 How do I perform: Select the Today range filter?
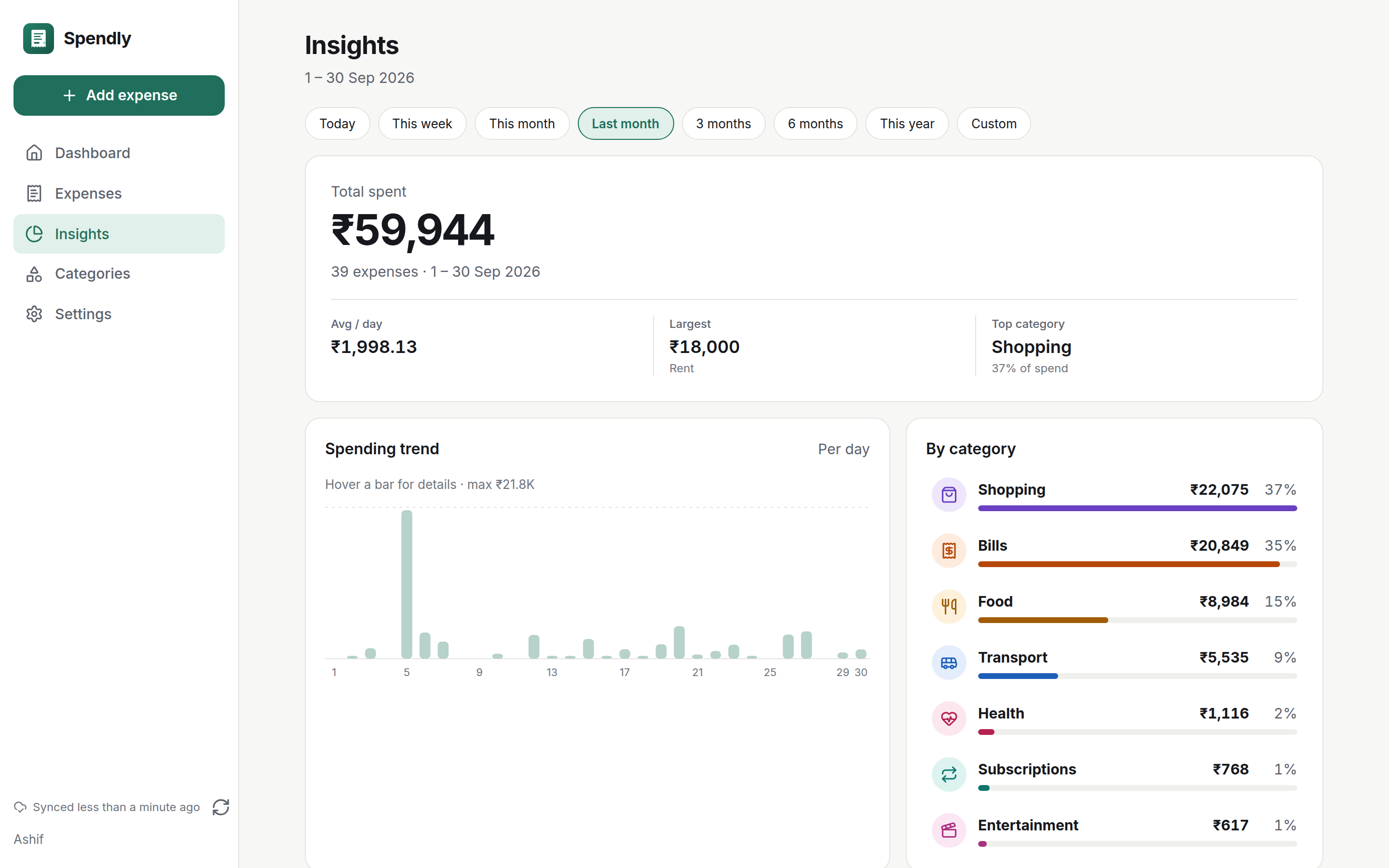tap(338, 123)
